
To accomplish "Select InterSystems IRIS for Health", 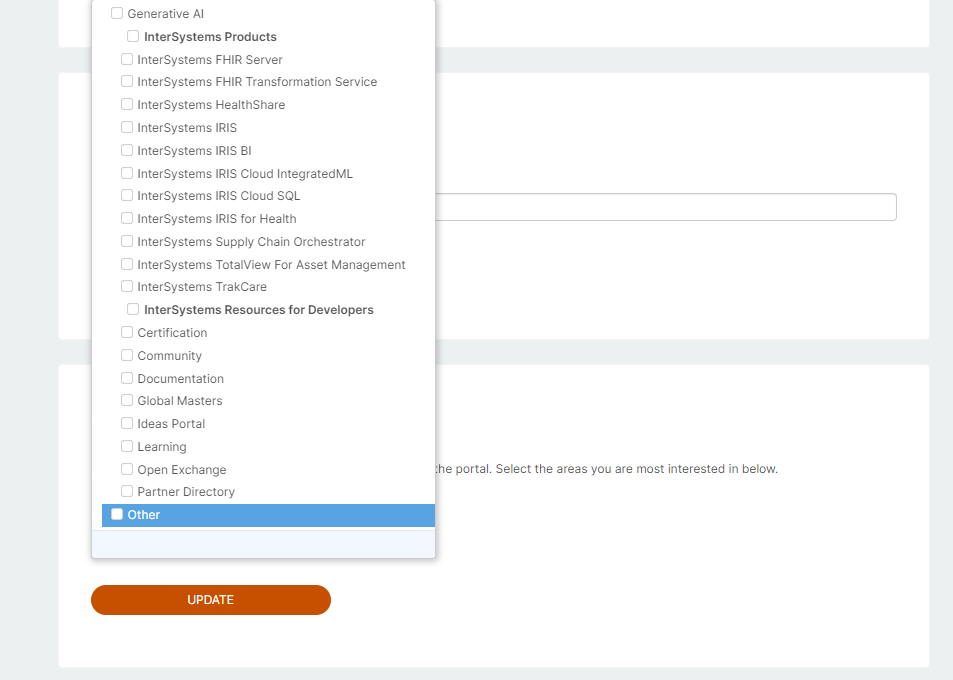I will (x=127, y=219).
